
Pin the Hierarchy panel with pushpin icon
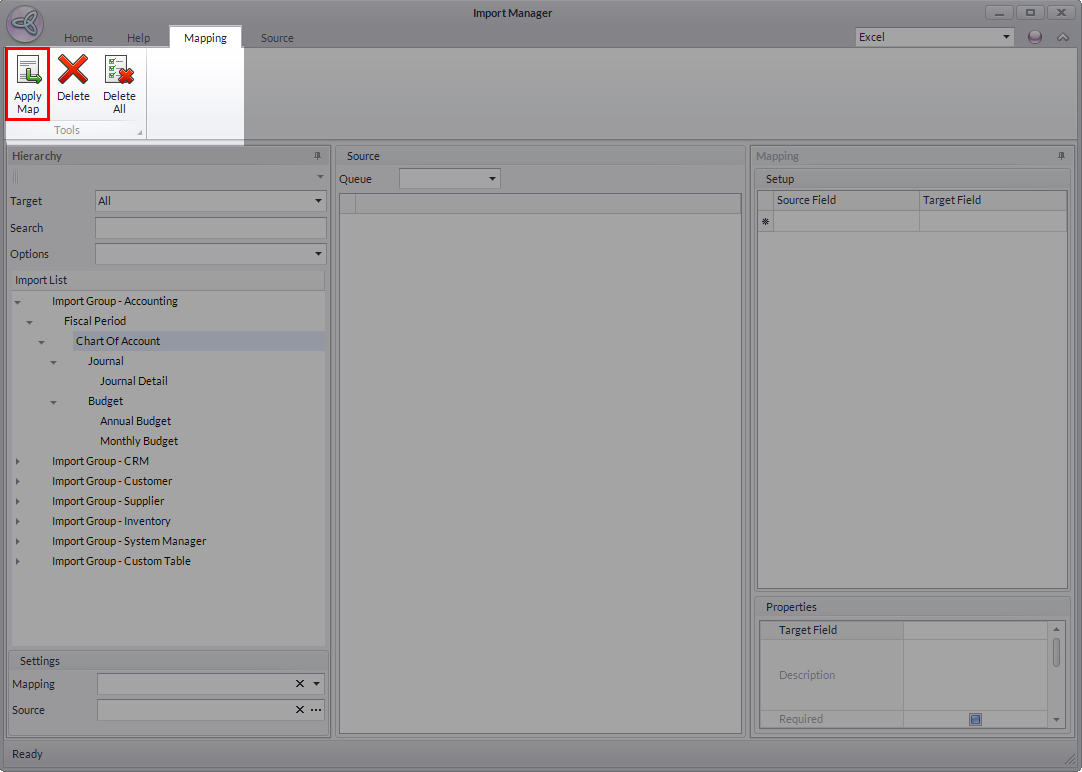[x=318, y=156]
